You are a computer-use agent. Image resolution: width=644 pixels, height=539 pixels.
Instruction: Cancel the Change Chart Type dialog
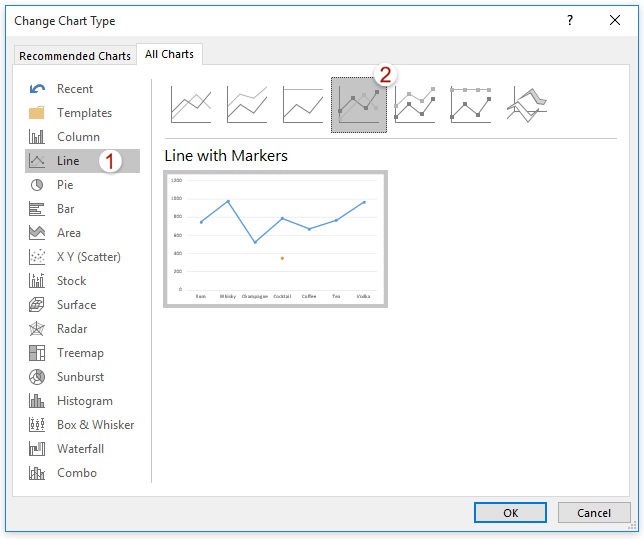point(594,513)
